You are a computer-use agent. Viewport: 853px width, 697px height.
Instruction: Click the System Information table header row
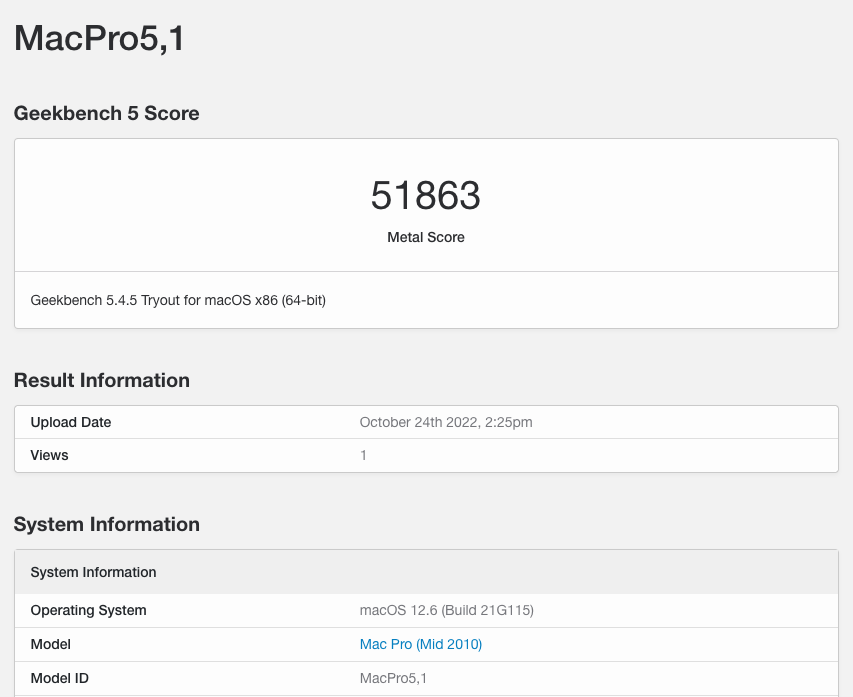[x=426, y=572]
